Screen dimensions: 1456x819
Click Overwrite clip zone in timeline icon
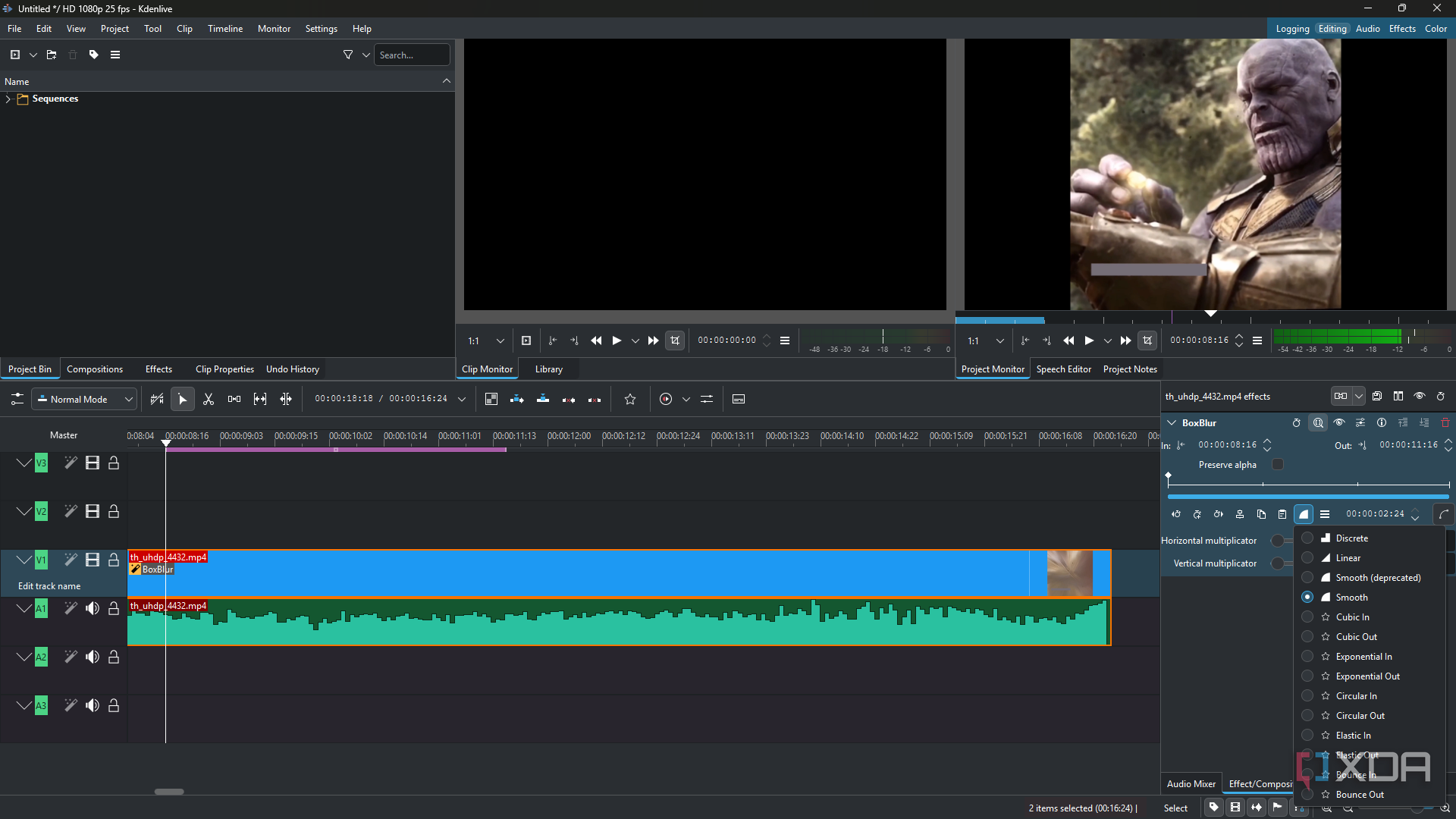(x=543, y=399)
